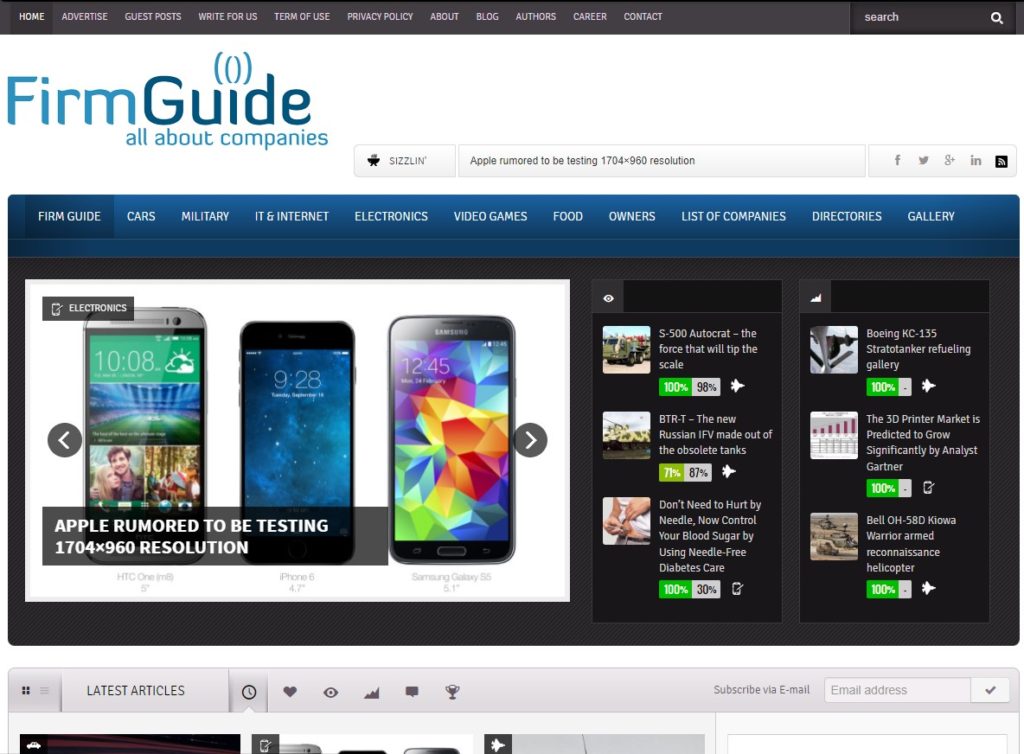Click plane icon under BTR-T article
This screenshot has height=754, width=1024.
coord(728,471)
